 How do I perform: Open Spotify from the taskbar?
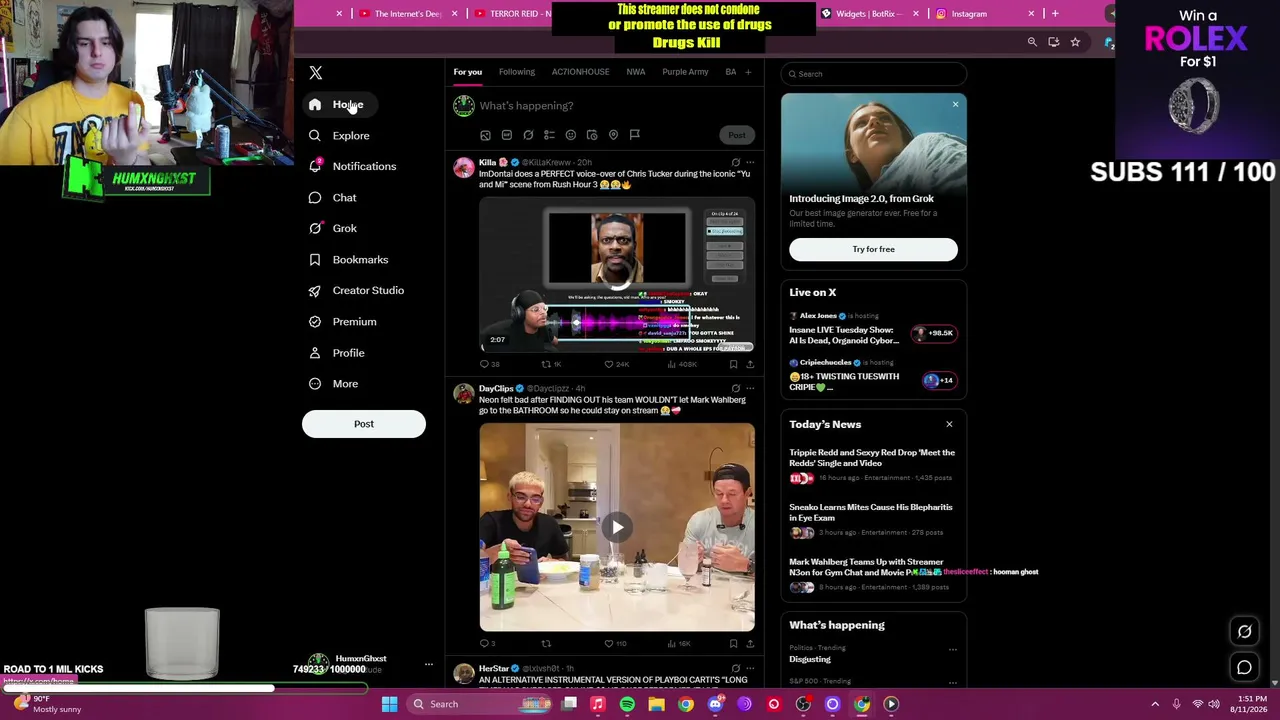627,704
